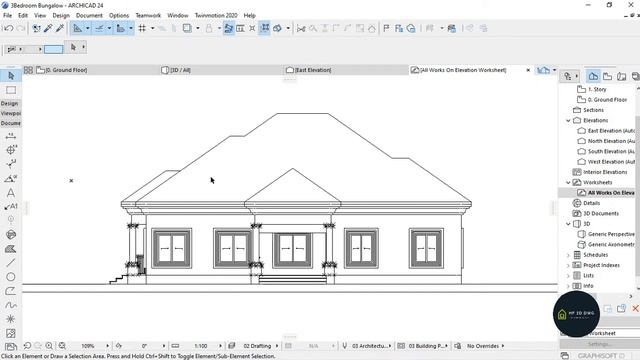Click the tab overview grid icon
Screen dimensions: 640x360
28,70
